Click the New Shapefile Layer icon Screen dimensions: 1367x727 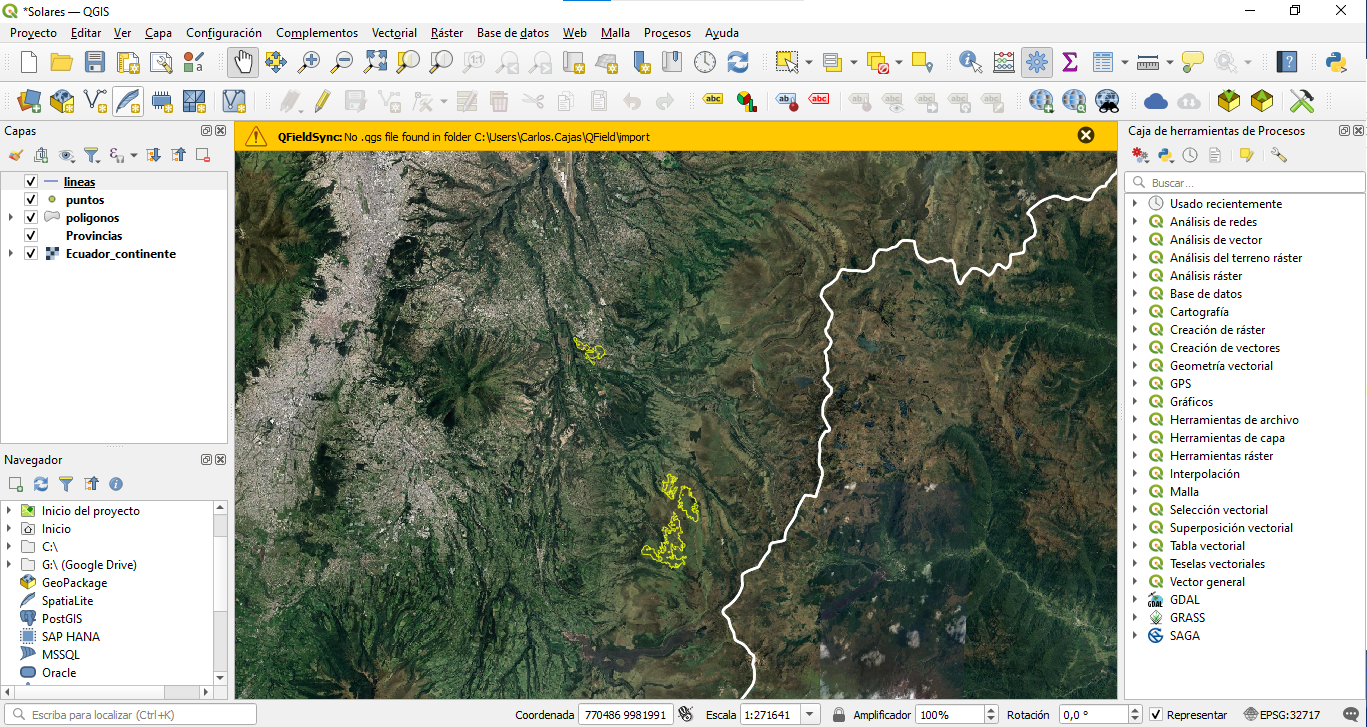95,100
